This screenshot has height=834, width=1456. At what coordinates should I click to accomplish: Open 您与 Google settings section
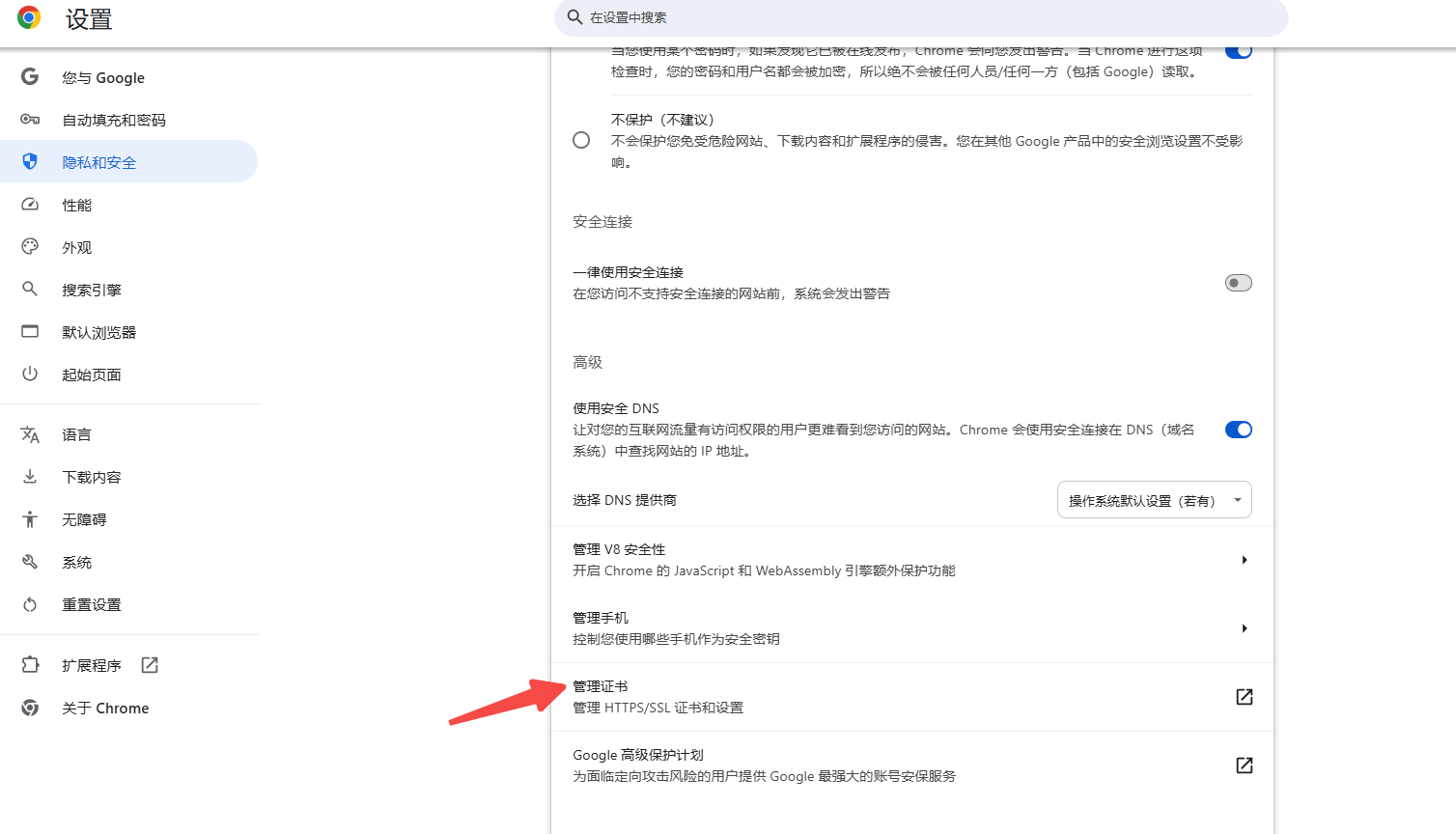pos(129,77)
